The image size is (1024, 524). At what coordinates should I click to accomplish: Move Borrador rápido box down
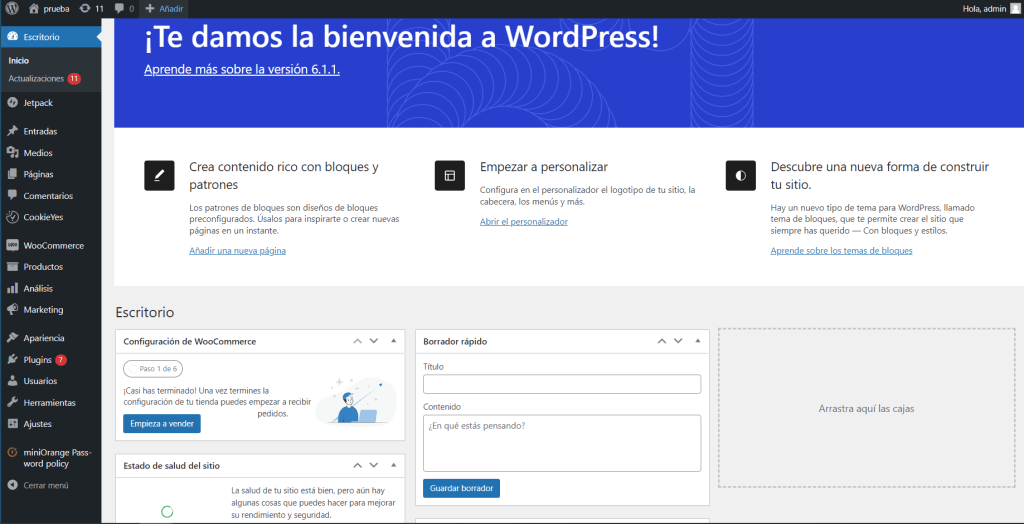coord(678,341)
